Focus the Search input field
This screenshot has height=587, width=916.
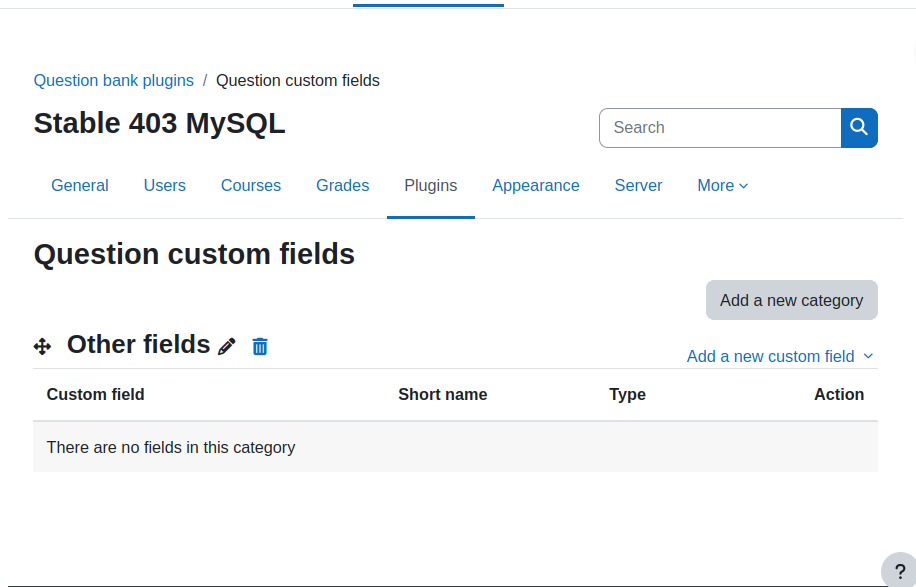pos(720,128)
